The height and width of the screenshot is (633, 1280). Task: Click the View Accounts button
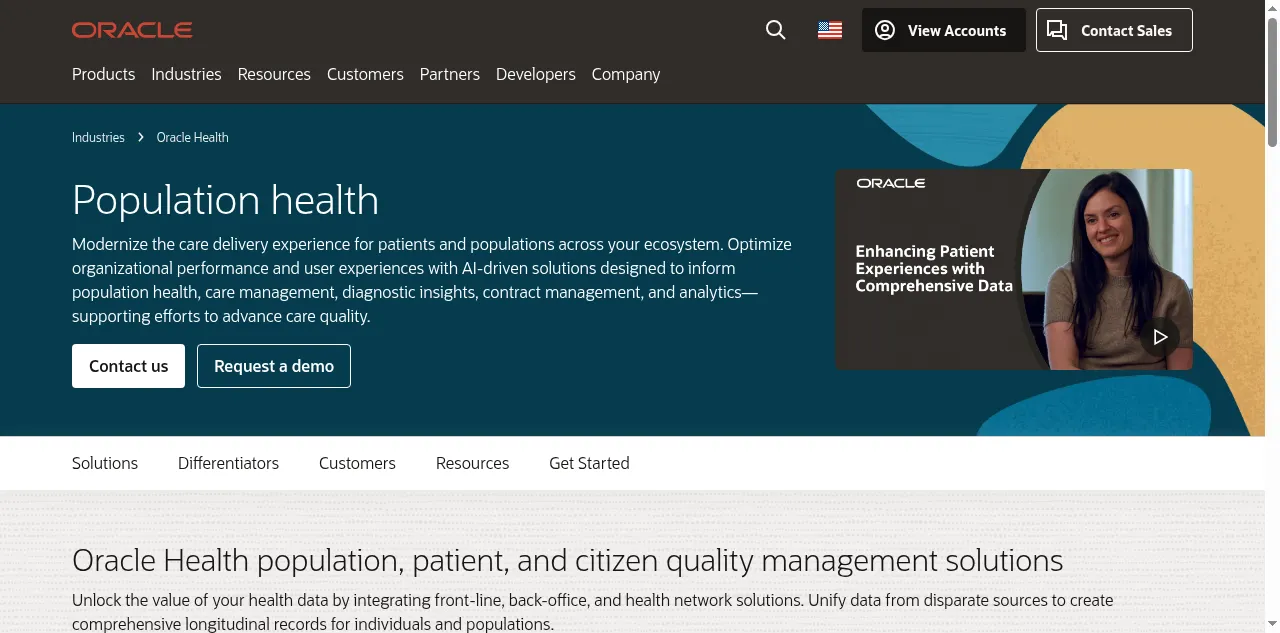944,30
